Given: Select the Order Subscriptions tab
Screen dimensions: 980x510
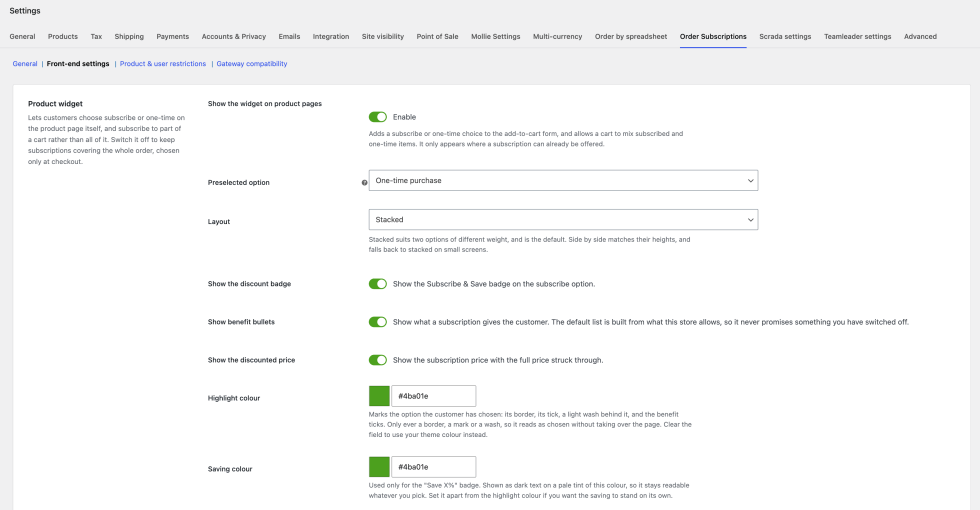Looking at the screenshot, I should point(713,36).
